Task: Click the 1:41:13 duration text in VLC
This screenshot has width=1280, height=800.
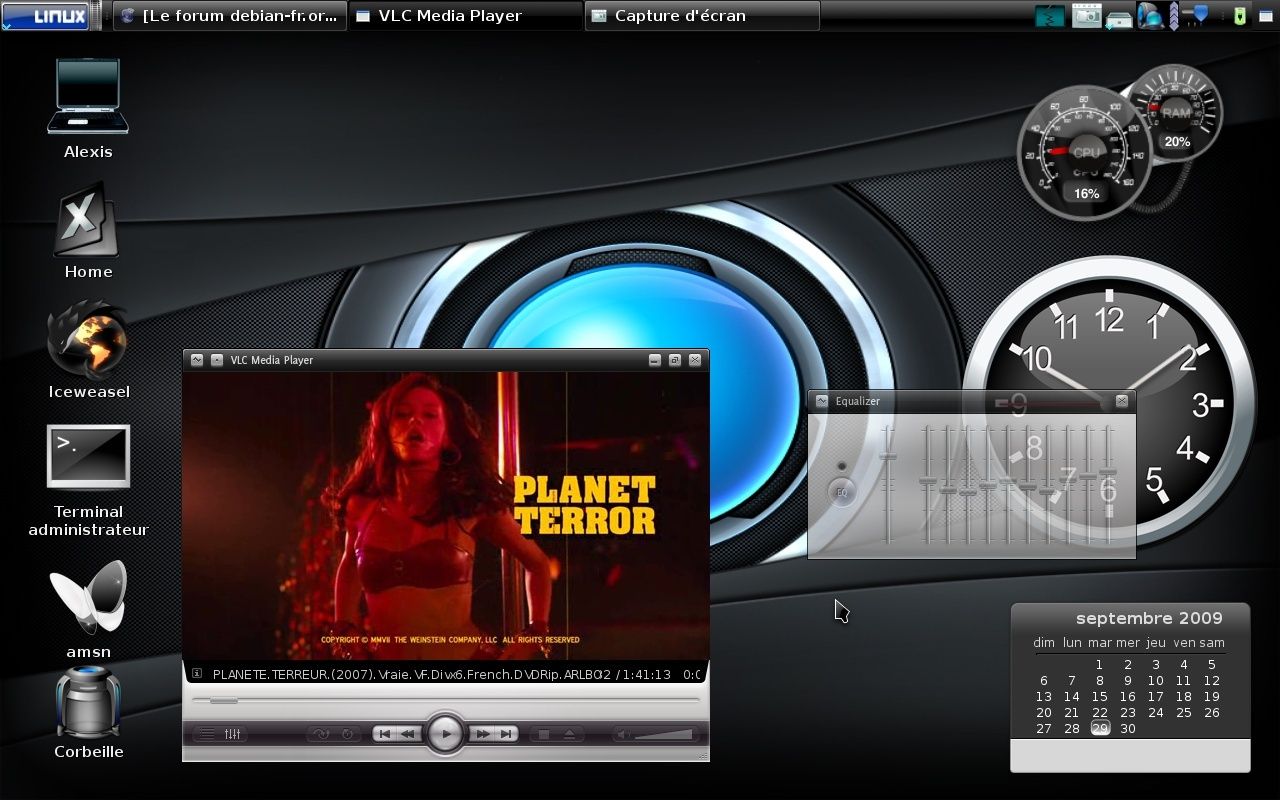Action: (645, 674)
